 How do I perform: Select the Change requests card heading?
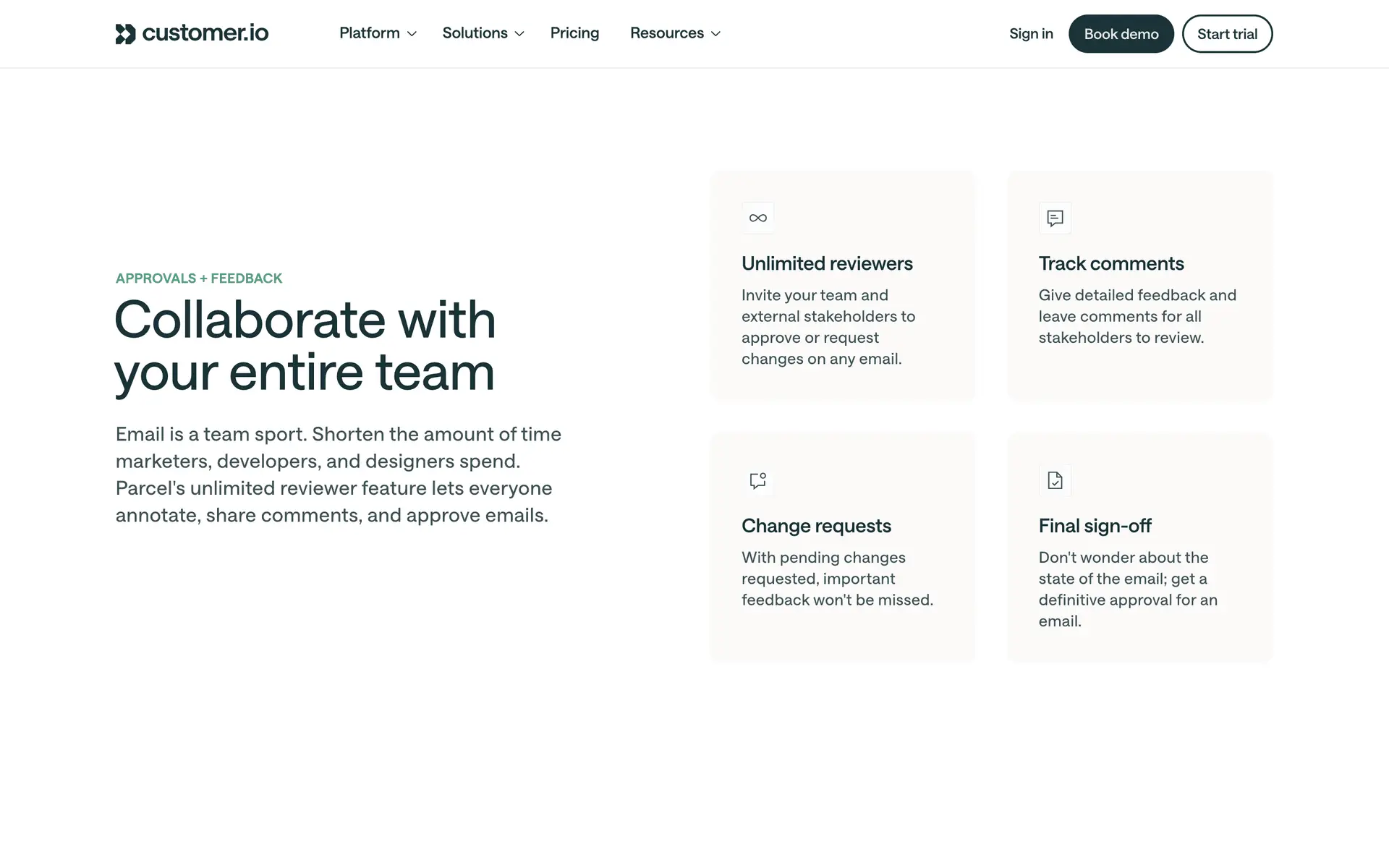(816, 526)
